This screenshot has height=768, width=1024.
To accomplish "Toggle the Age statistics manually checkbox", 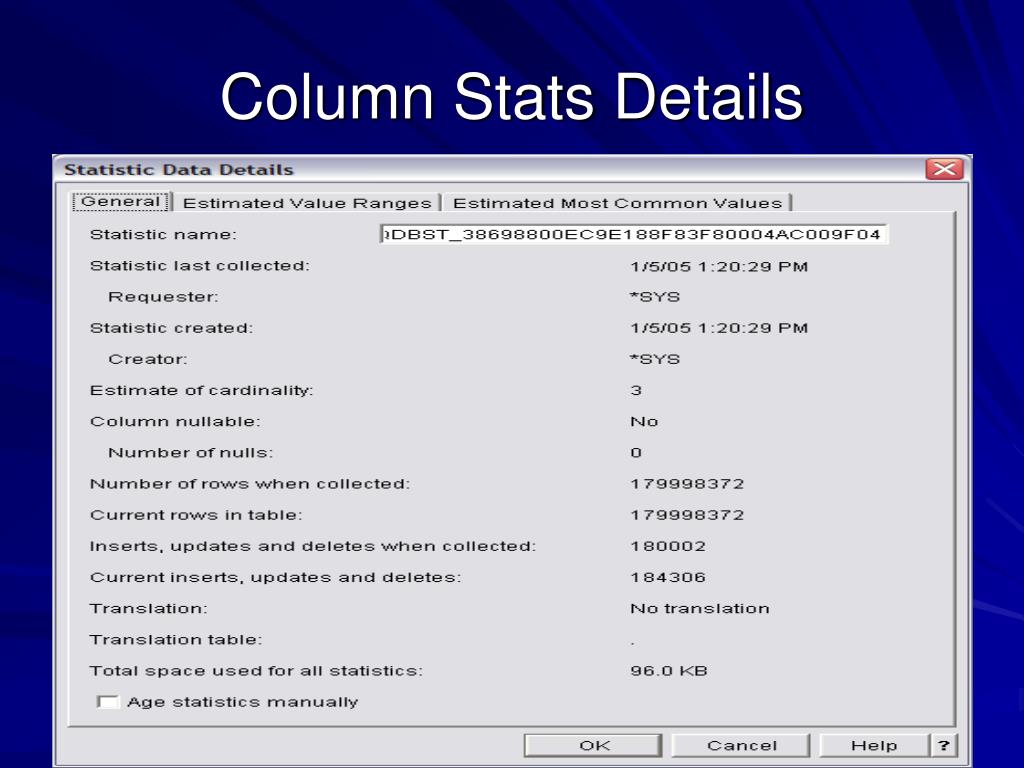I will tap(107, 702).
